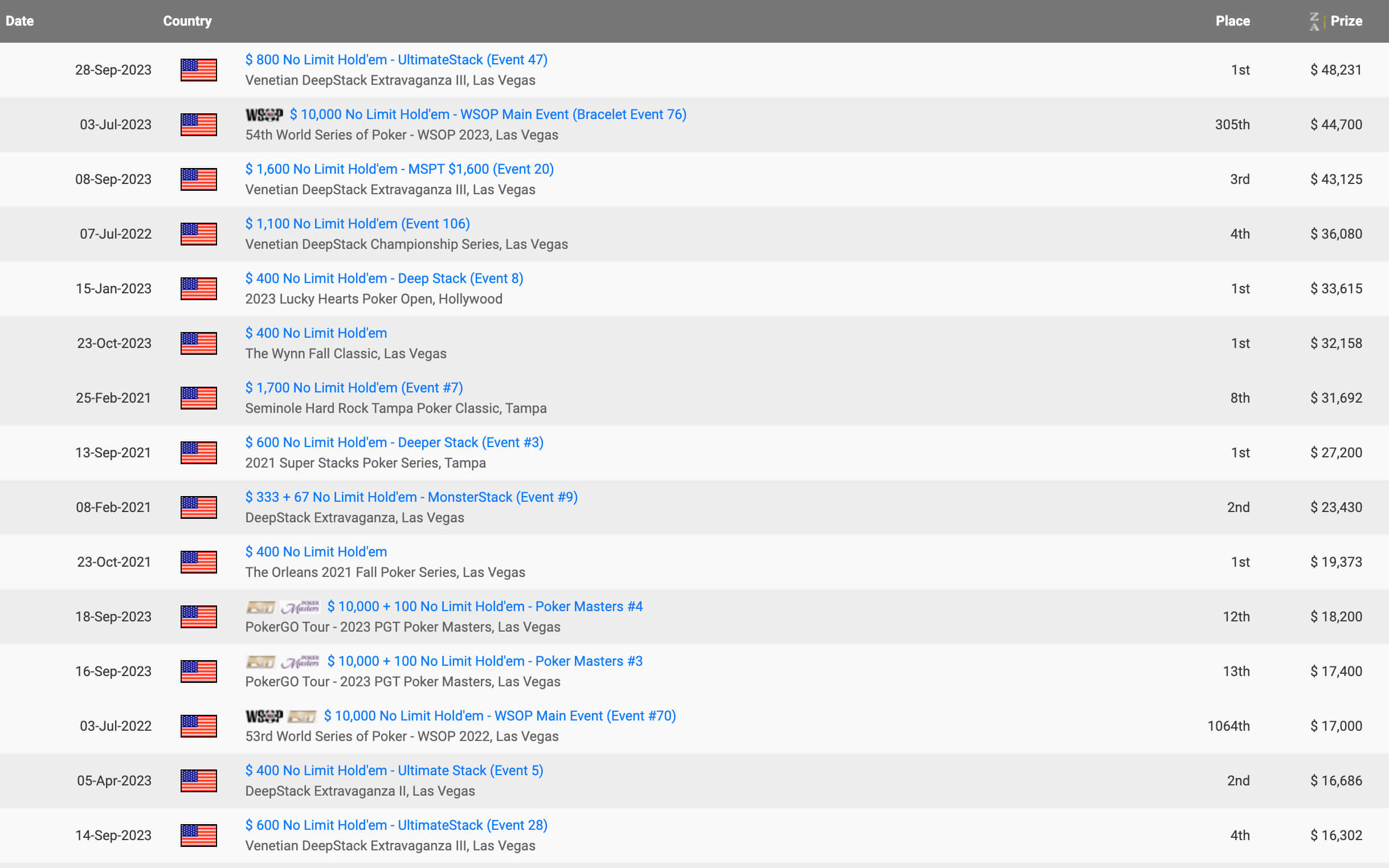Sort by Prize column header
Viewport: 1389px width, 868px height.
tap(1346, 21)
